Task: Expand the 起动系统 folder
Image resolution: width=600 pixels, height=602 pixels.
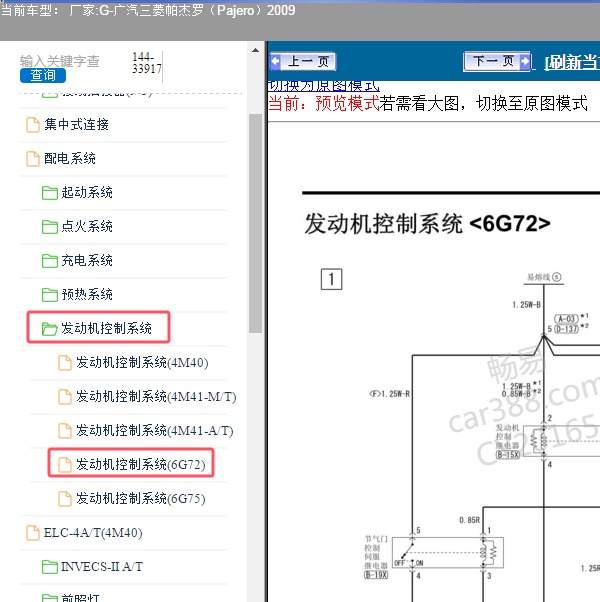Action: coord(87,192)
